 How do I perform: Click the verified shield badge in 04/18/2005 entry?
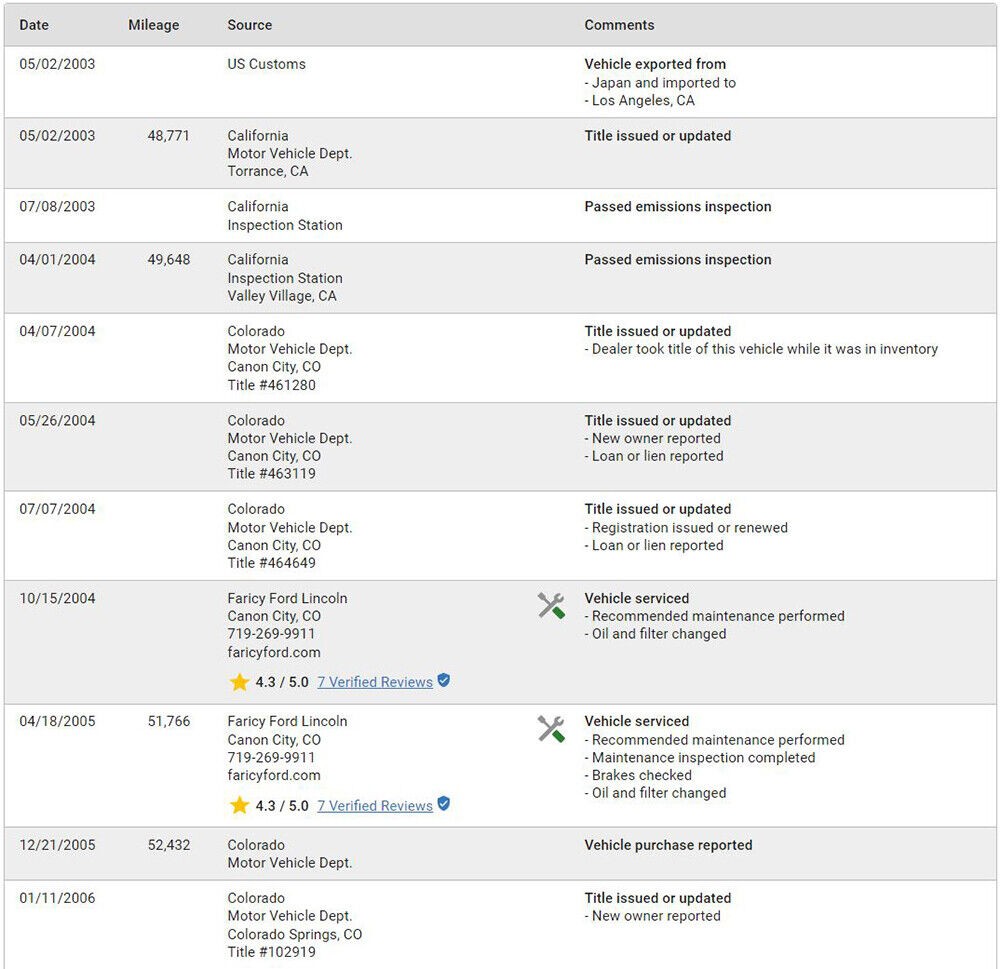point(444,804)
